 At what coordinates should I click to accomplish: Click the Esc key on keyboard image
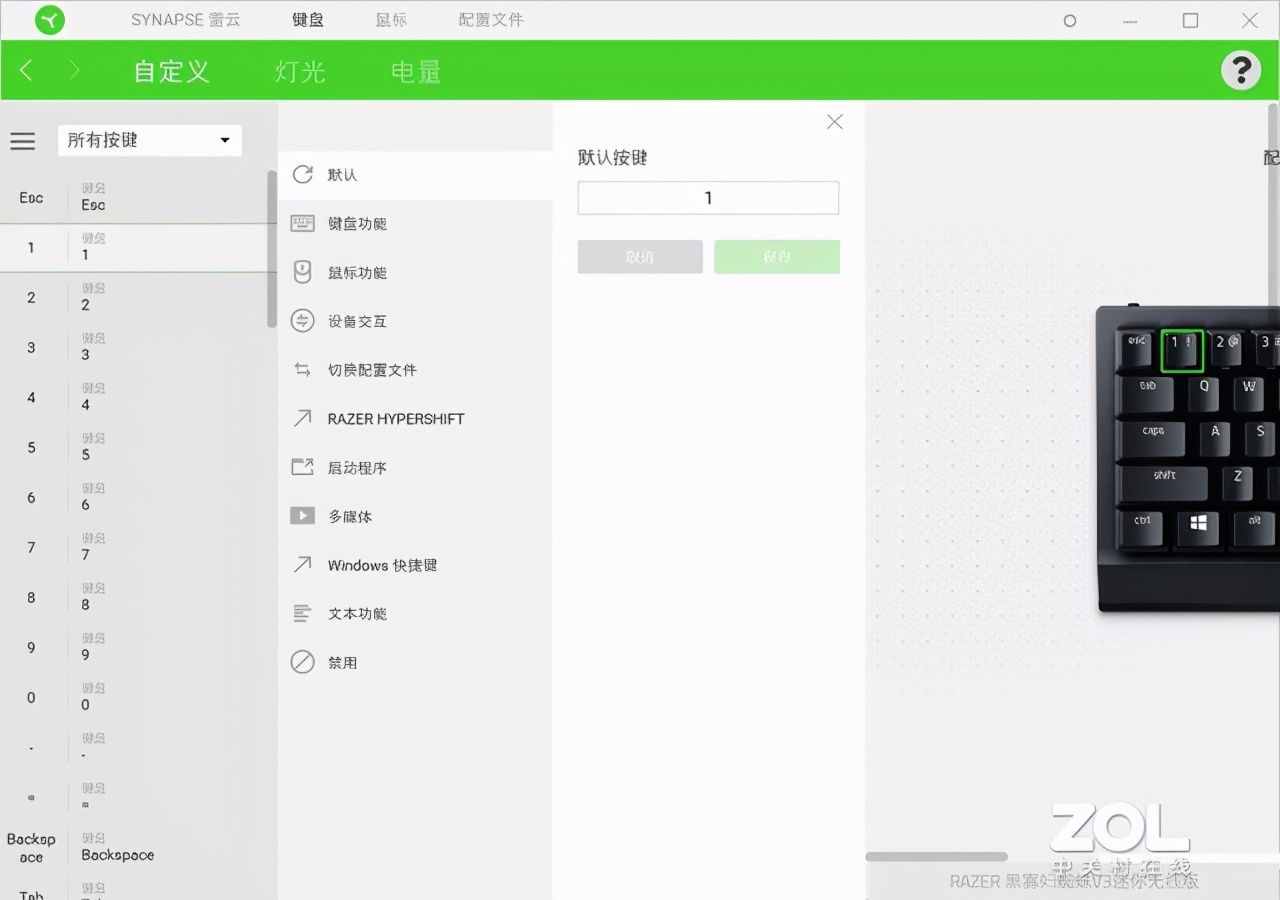click(1134, 348)
